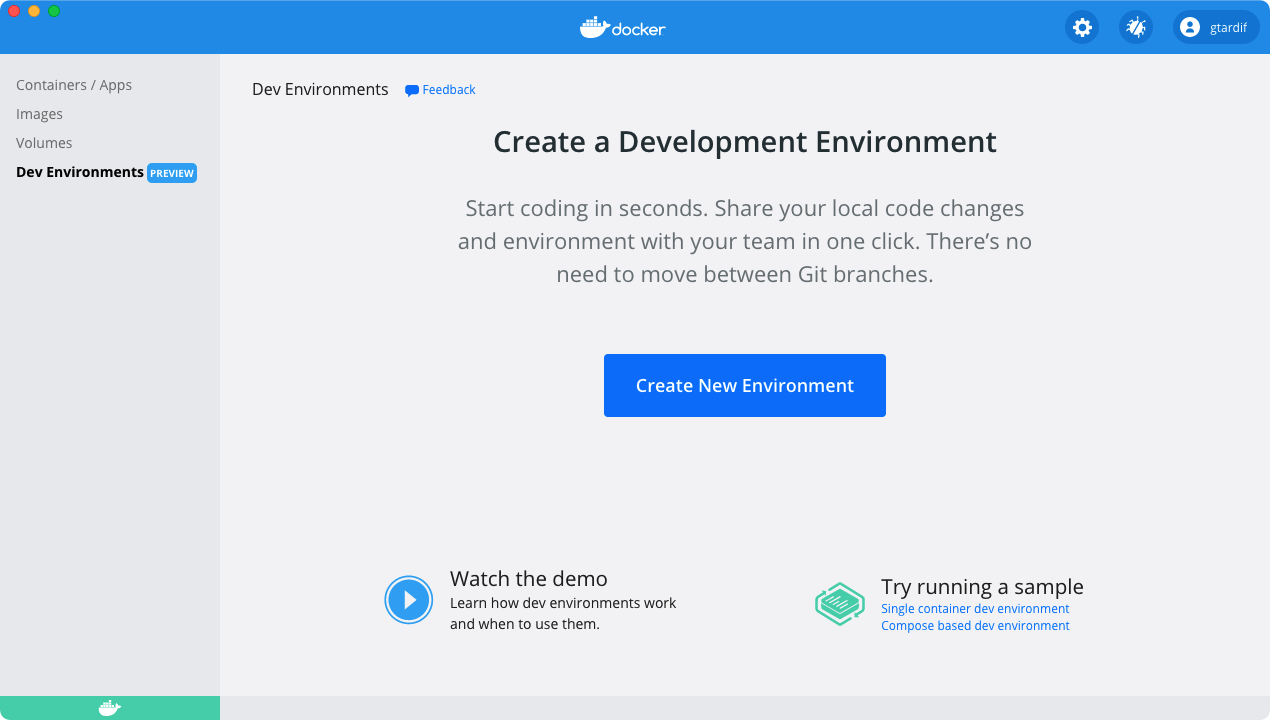Open the Feedback link
Image resolution: width=1270 pixels, height=720 pixels.
447,90
